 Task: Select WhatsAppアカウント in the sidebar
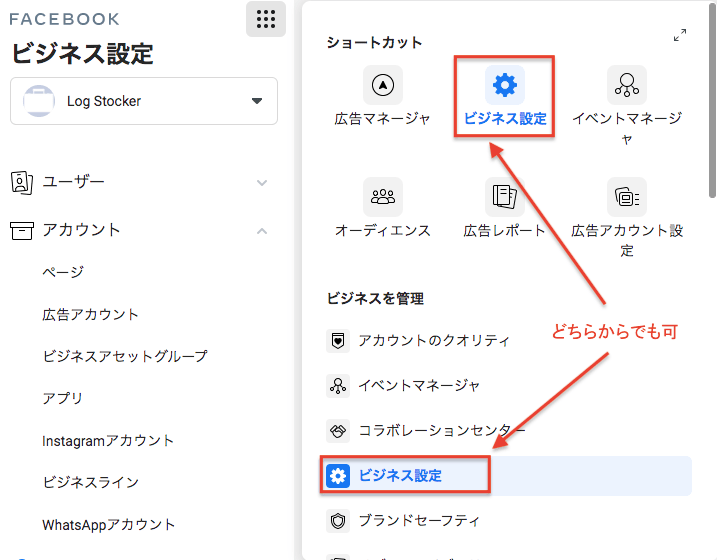(108, 524)
